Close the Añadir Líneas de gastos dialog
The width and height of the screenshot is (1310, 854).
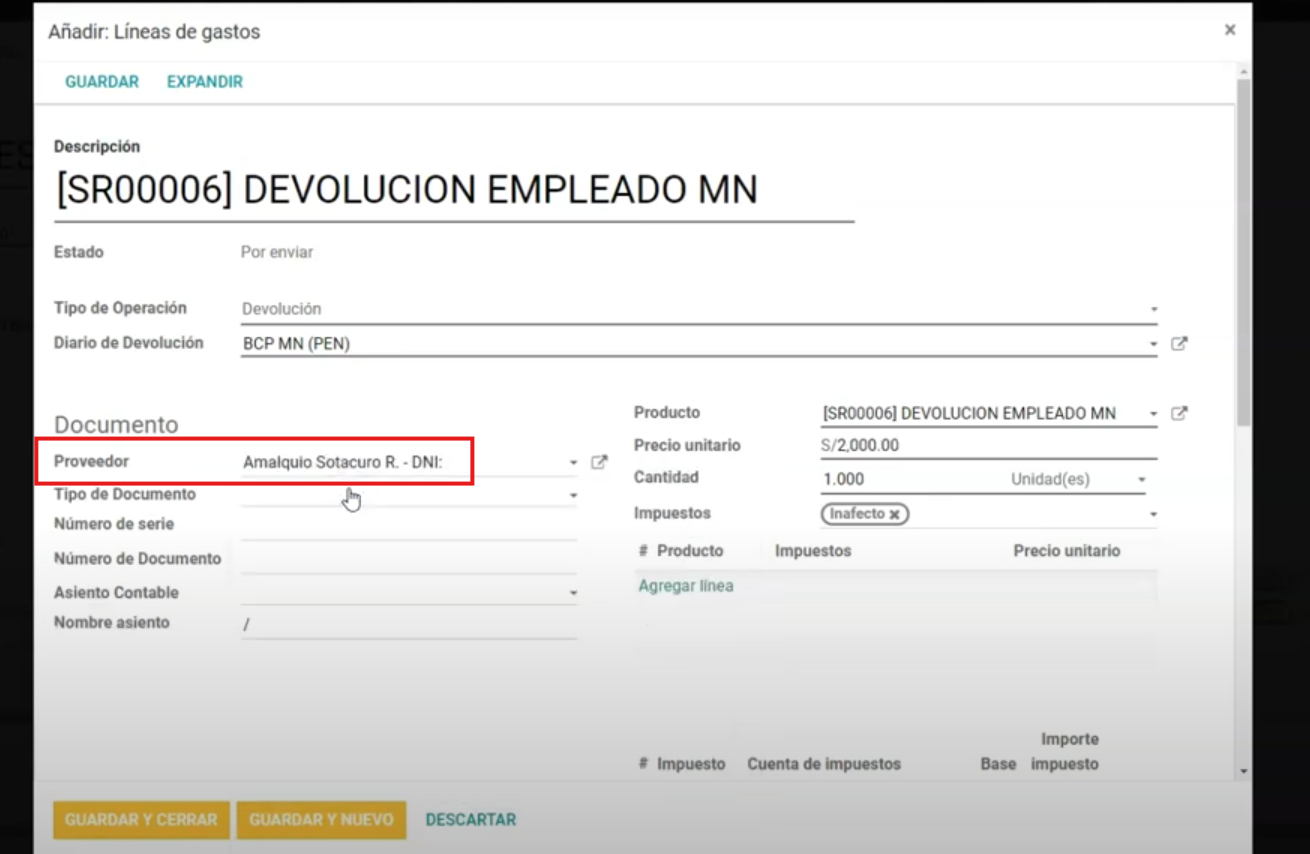point(1230,30)
